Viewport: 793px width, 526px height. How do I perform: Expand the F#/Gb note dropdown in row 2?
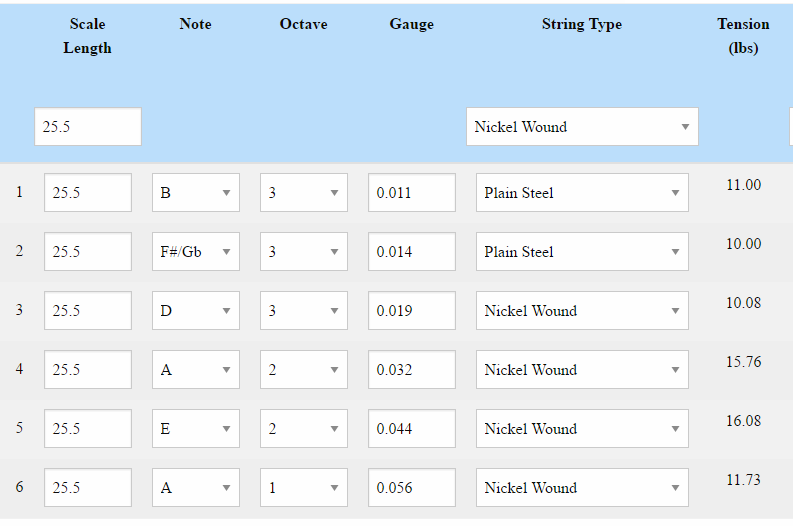195,252
